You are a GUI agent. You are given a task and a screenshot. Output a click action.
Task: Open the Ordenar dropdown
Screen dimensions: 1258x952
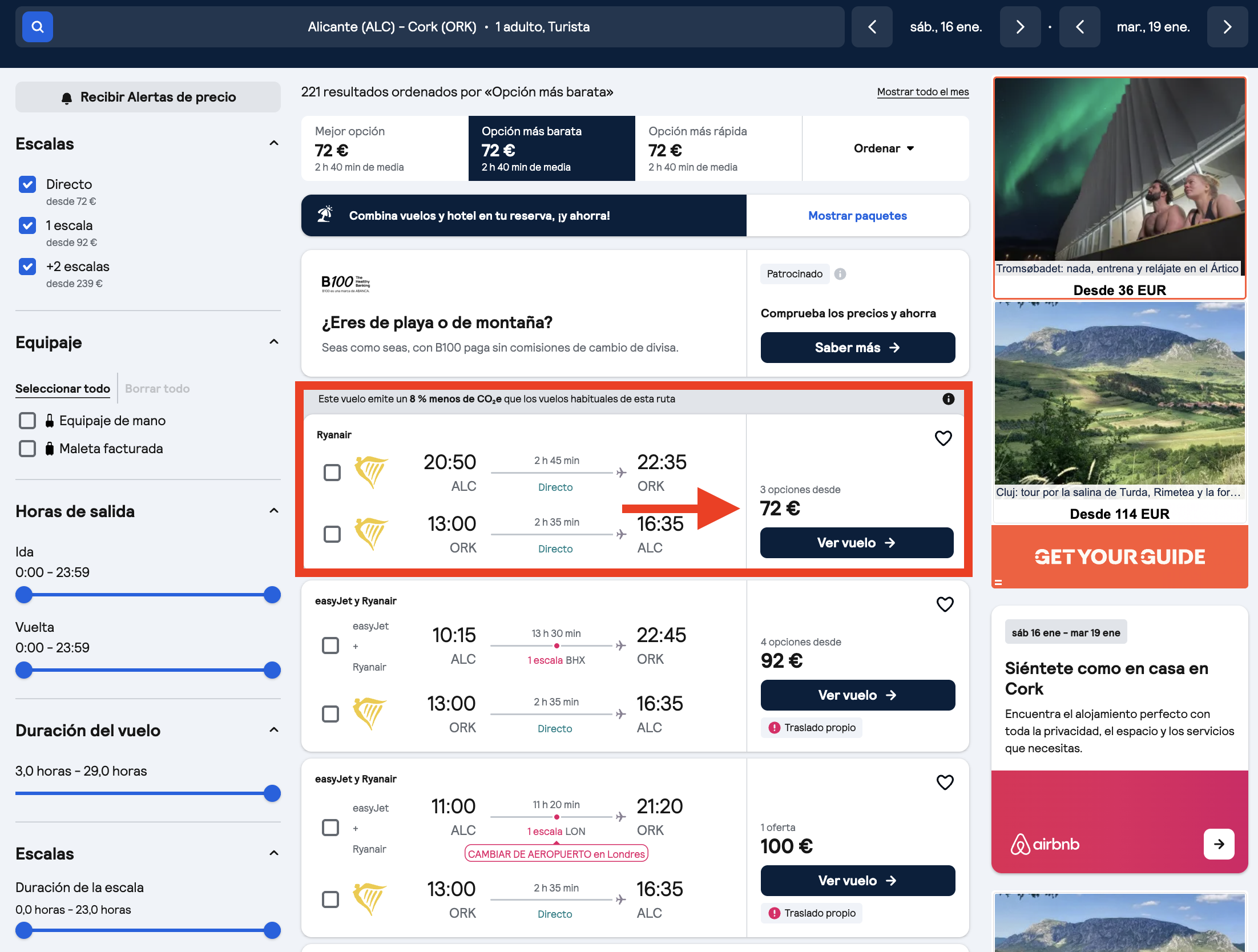click(x=884, y=148)
